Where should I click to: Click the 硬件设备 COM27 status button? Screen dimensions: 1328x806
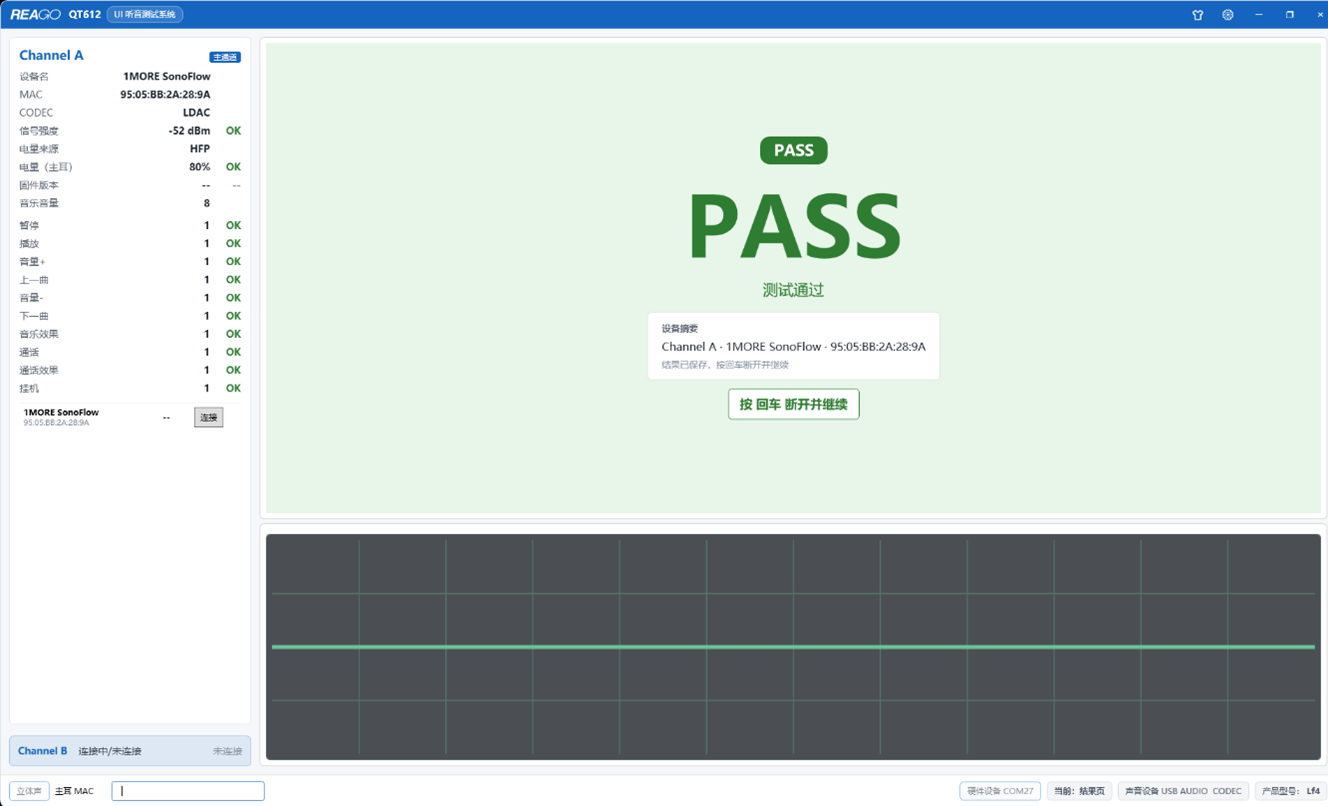pyautogui.click(x=1000, y=791)
